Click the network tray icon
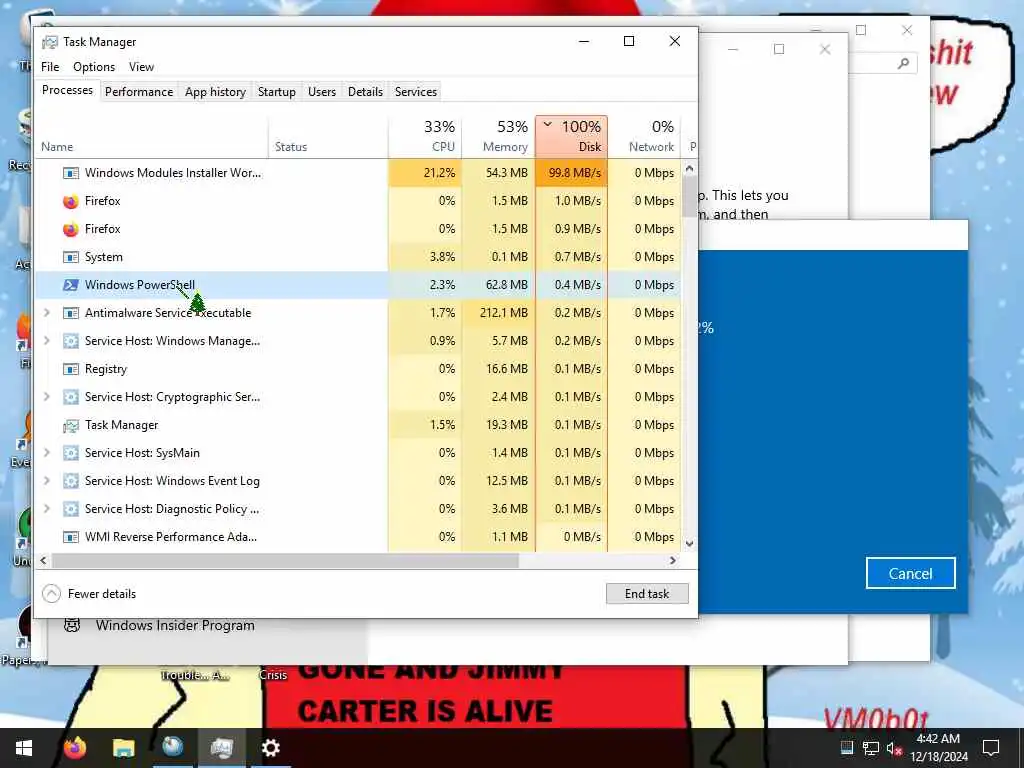 point(871,748)
